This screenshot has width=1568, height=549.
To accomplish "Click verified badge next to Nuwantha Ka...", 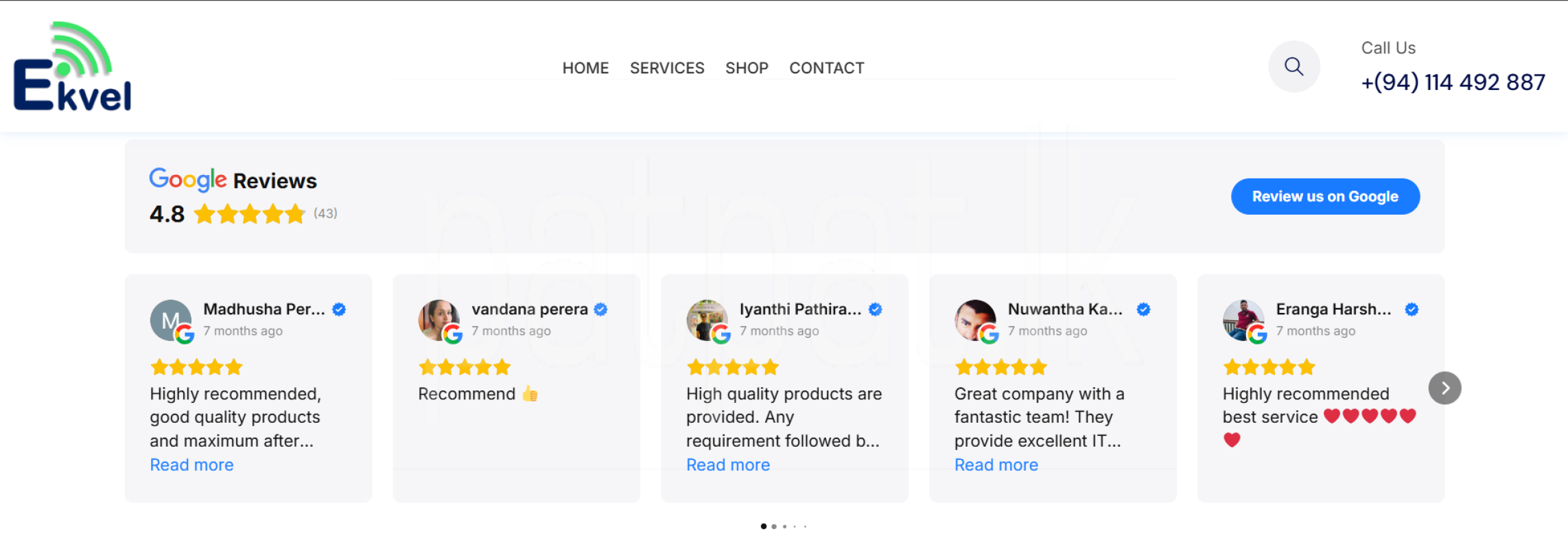I will pos(1143,309).
